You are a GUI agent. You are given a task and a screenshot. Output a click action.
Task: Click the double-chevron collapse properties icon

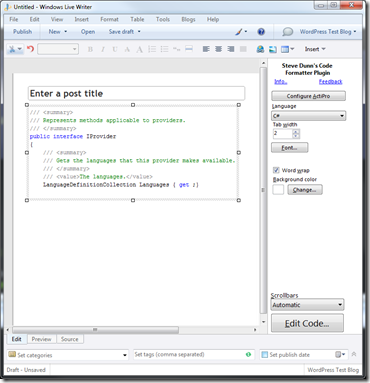pos(354,354)
